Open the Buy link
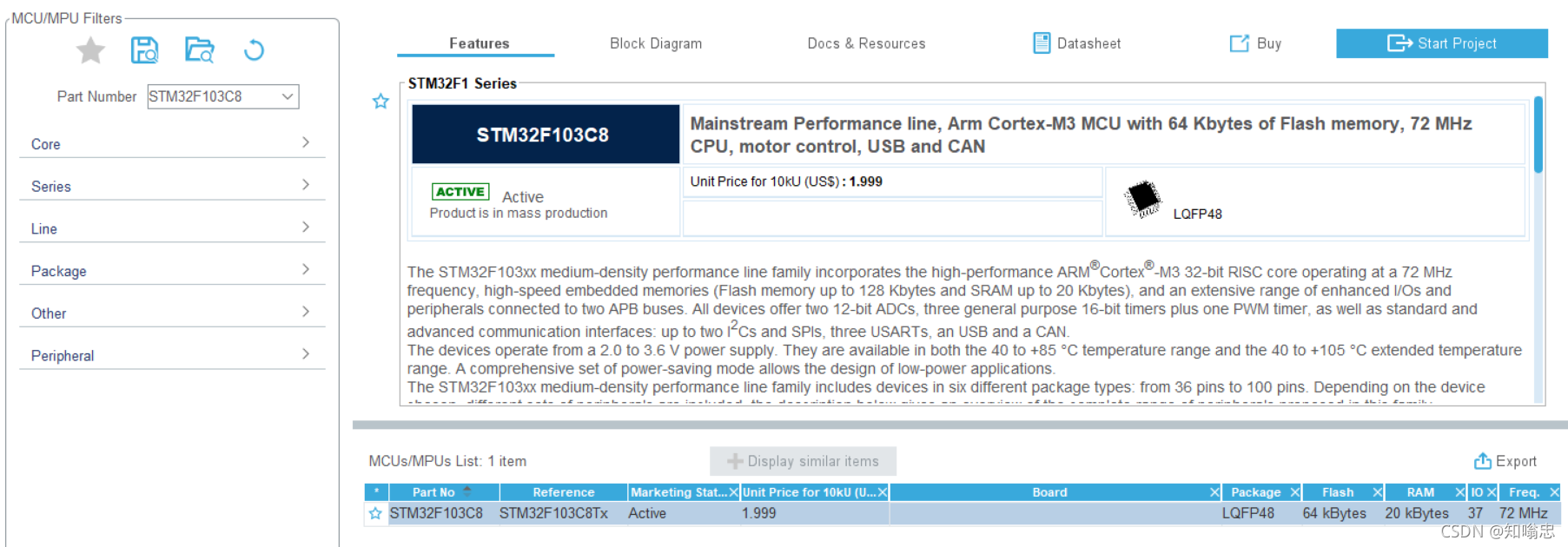This screenshot has height=547, width=1568. point(1256,43)
